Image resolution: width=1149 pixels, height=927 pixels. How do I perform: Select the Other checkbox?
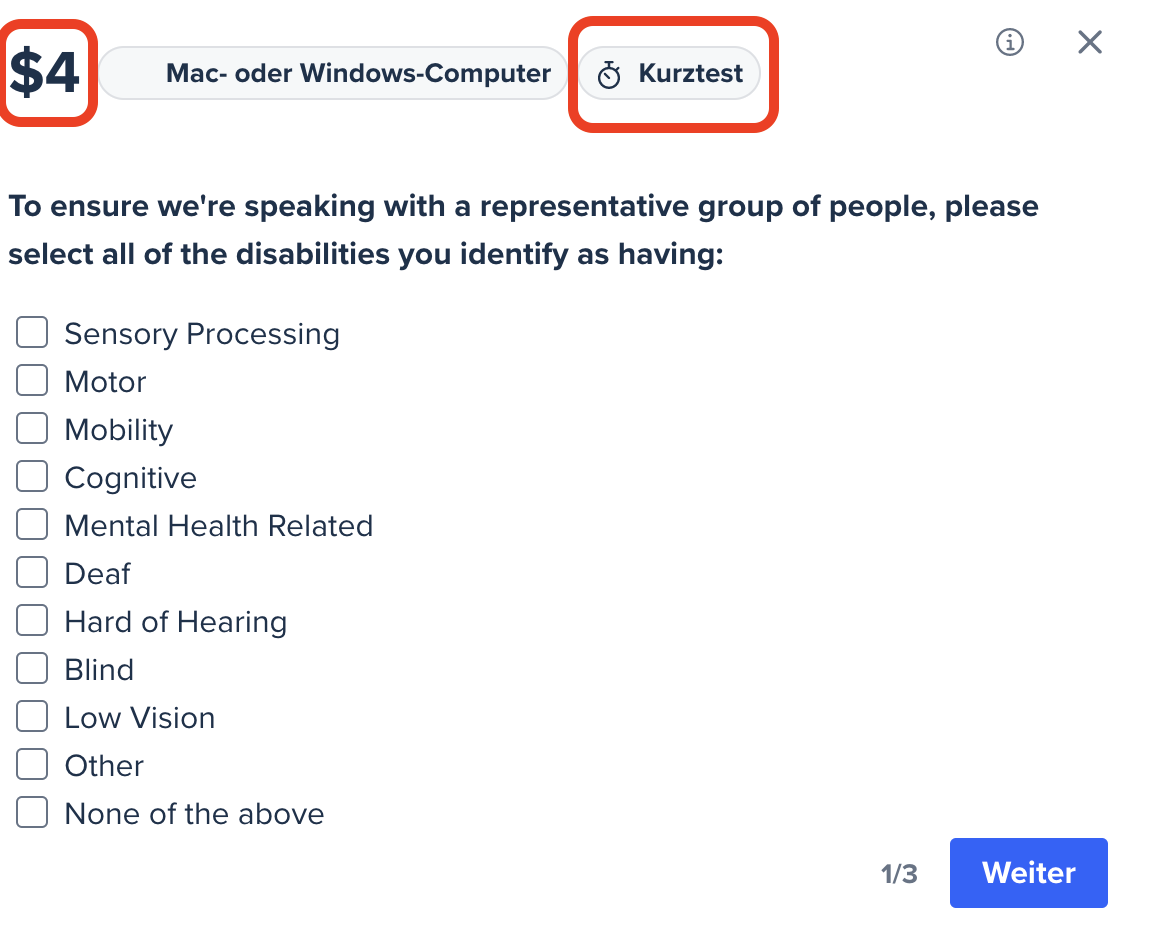[32, 764]
